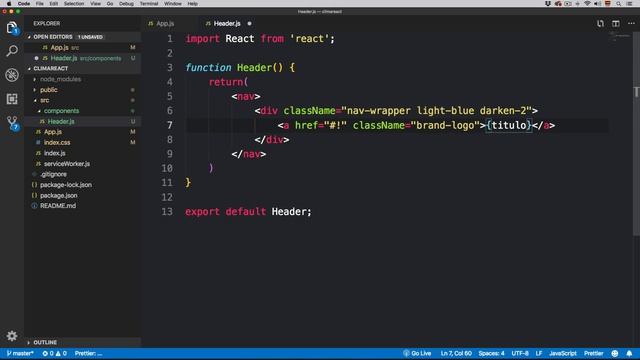The height and width of the screenshot is (360, 640).
Task: Open the Search view in activity bar
Action: [x=12, y=51]
